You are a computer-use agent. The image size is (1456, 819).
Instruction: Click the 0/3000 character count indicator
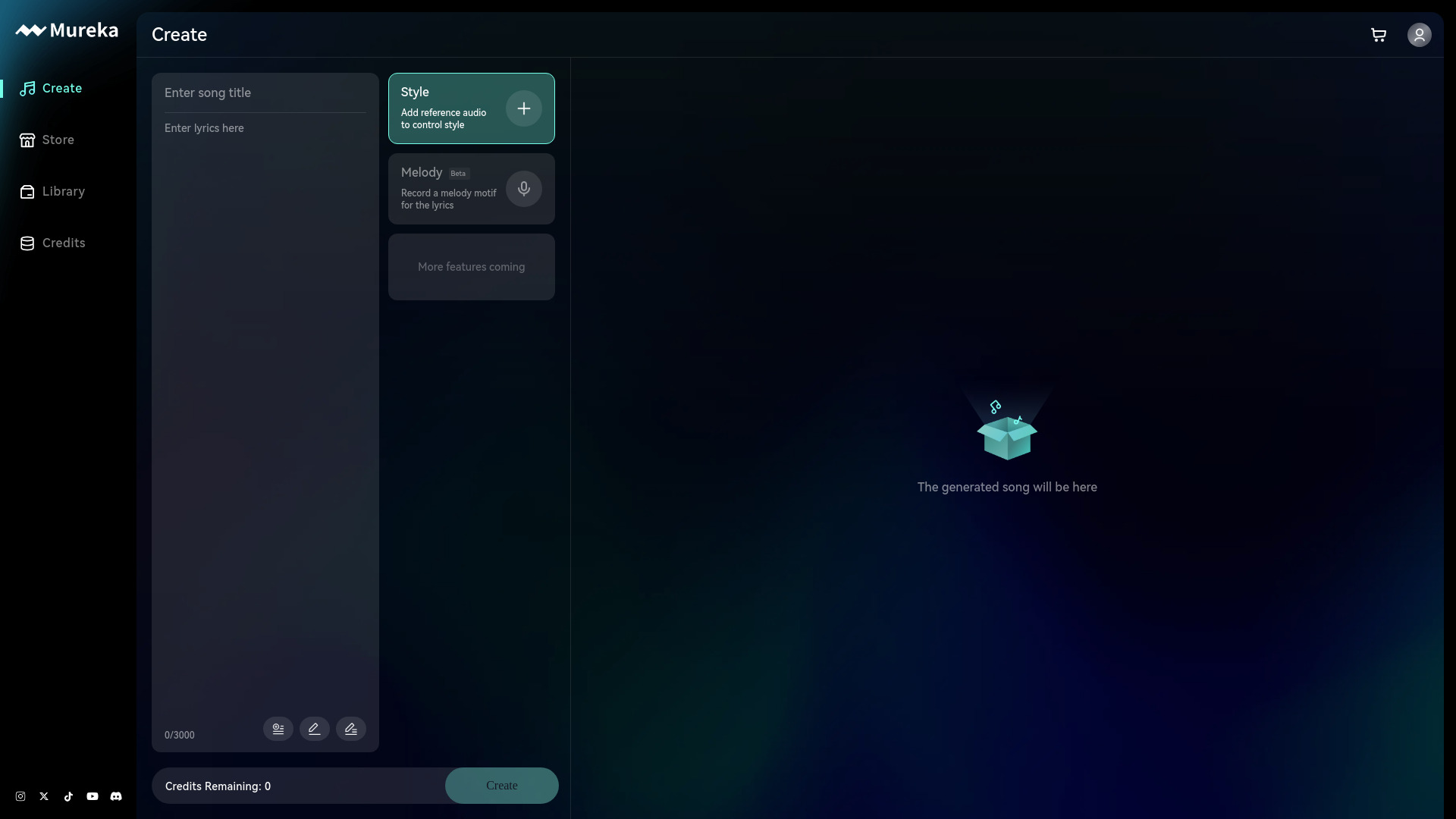coord(180,735)
